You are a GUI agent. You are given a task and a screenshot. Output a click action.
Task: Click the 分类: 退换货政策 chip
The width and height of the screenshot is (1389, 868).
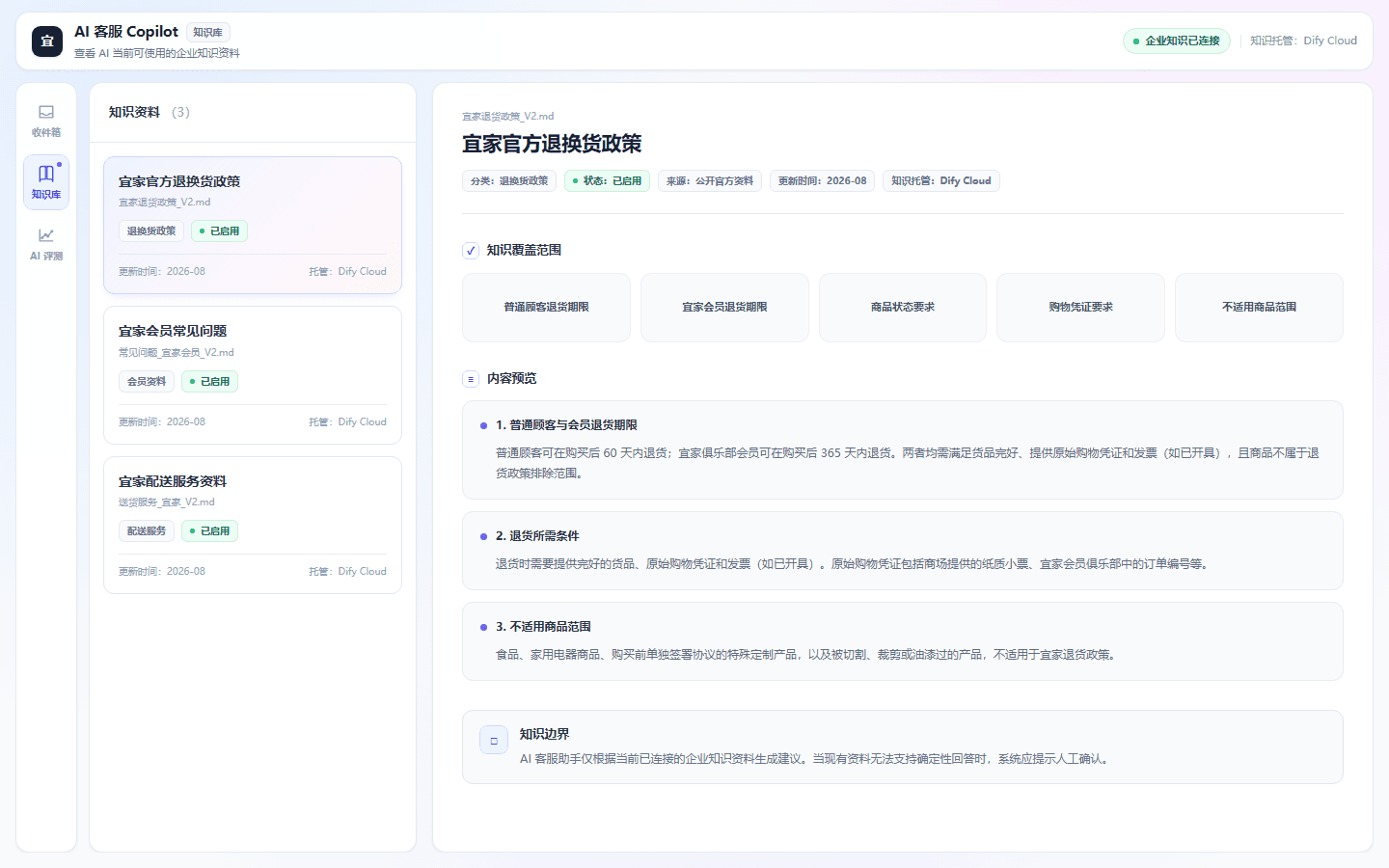click(x=509, y=181)
